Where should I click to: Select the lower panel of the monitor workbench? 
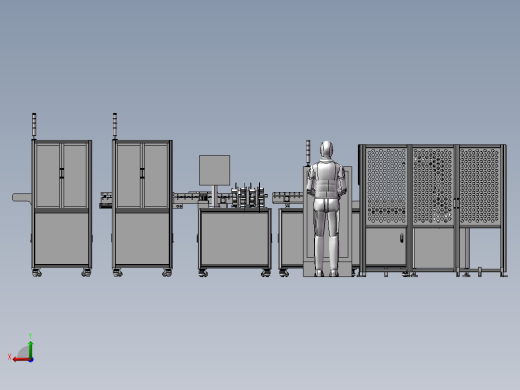click(x=235, y=238)
